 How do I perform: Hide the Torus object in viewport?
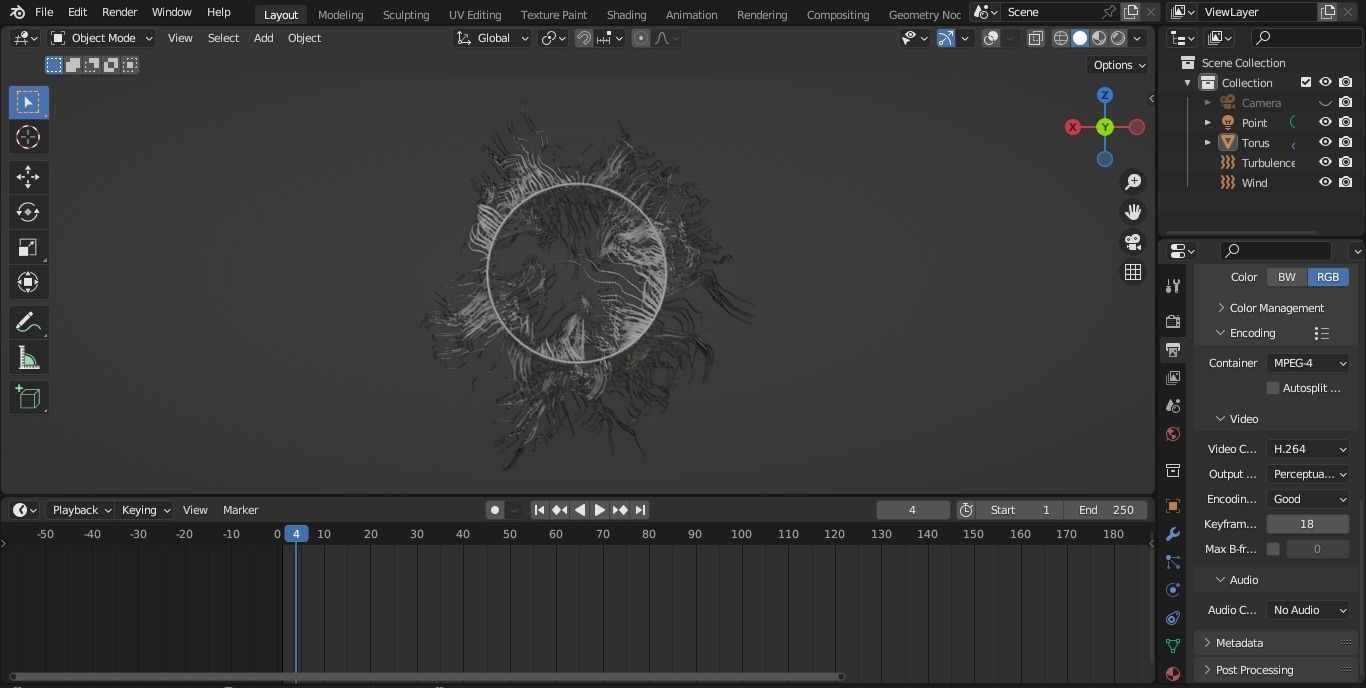tap(1325, 142)
